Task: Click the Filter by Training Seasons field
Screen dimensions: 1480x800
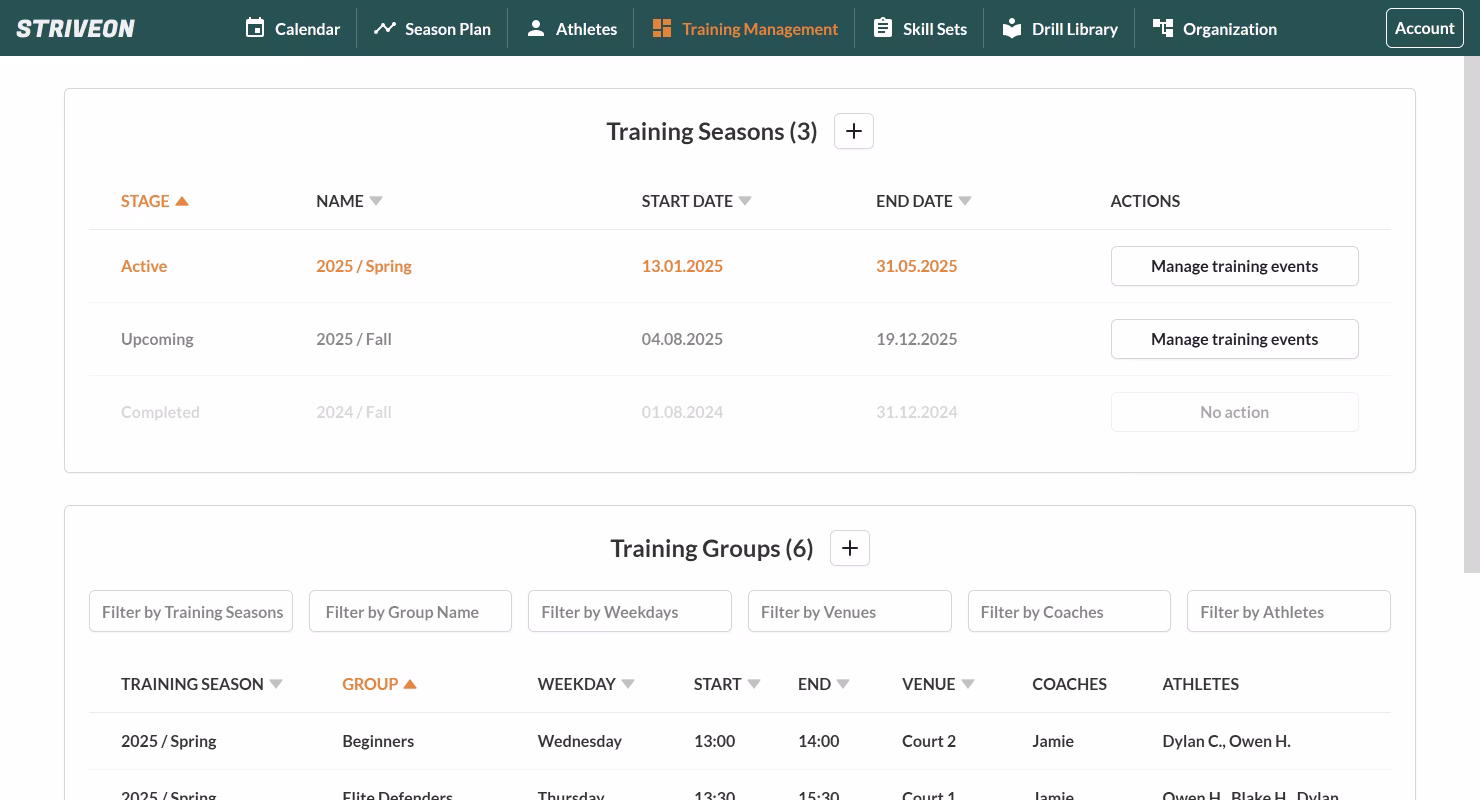Action: pyautogui.click(x=191, y=612)
